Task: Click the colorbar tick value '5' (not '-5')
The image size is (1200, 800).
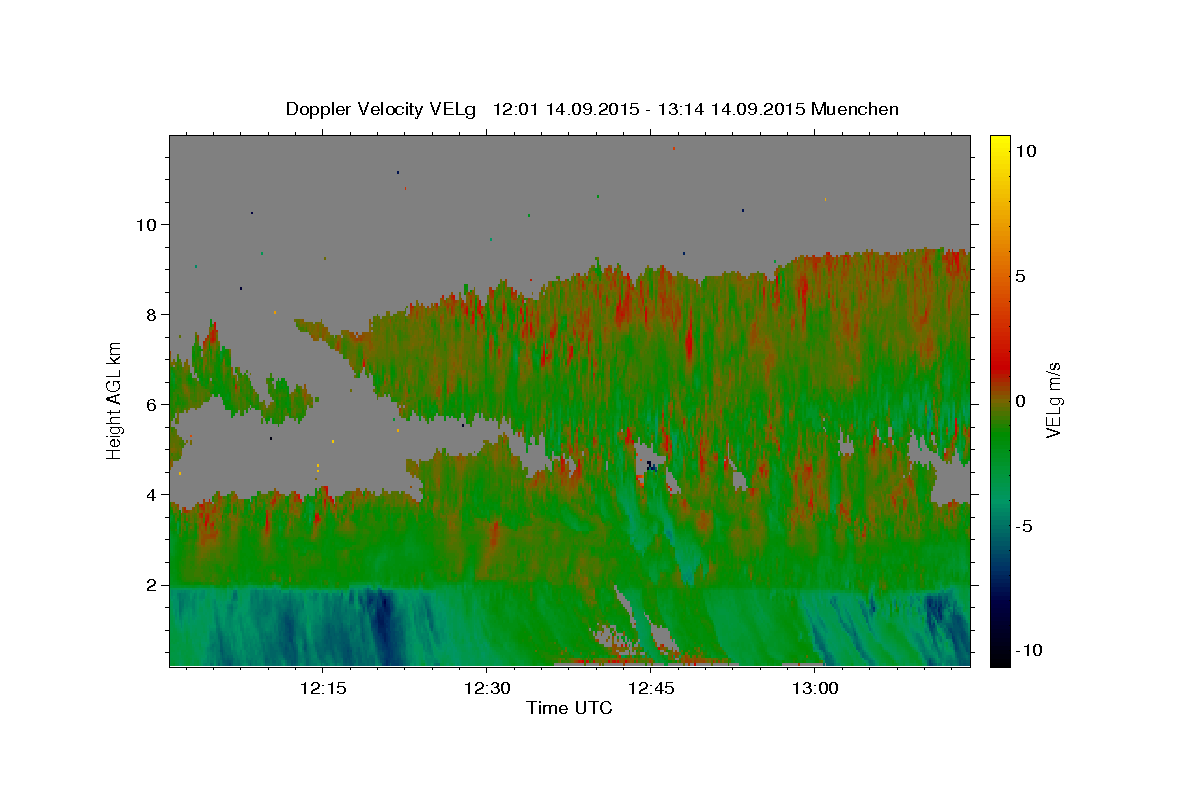Action: 1020,275
